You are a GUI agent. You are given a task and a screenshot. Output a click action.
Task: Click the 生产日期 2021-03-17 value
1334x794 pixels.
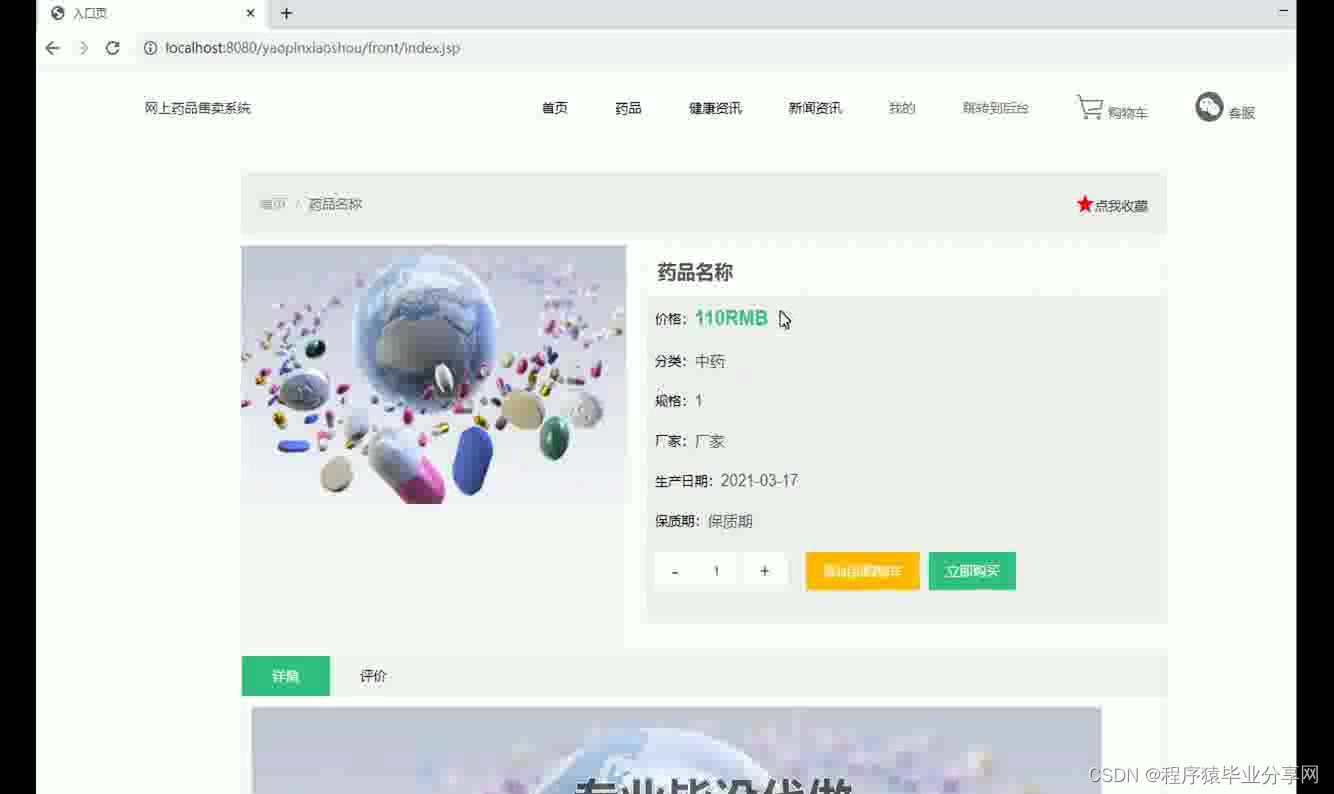(759, 481)
